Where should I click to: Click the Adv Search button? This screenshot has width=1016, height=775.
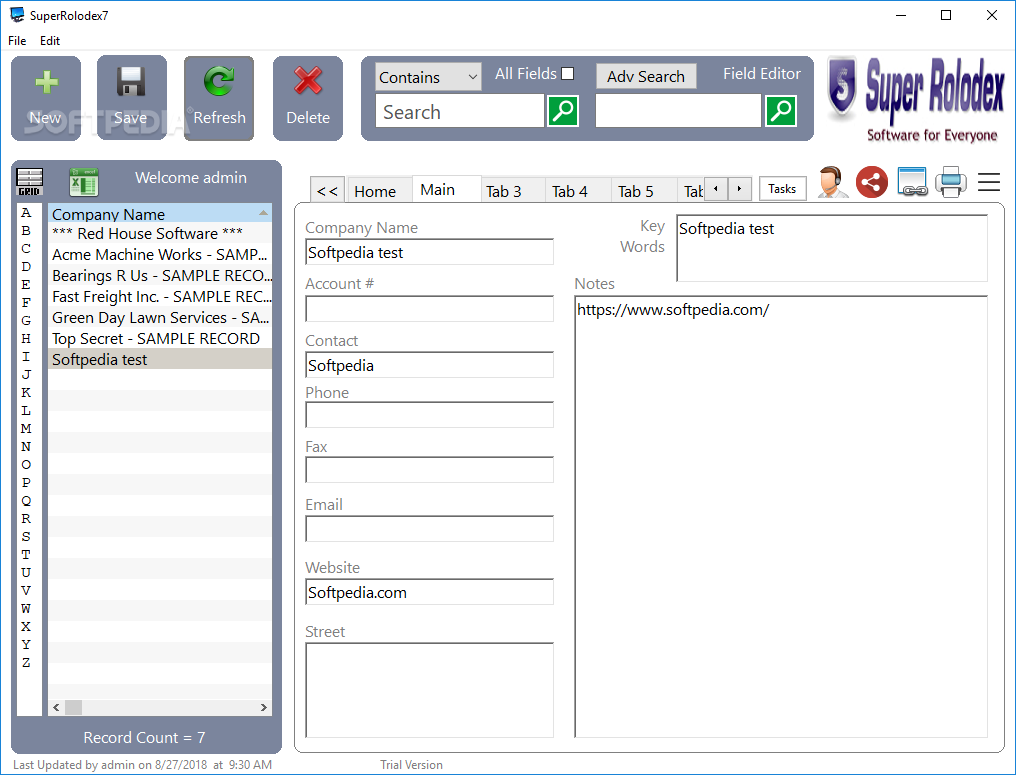coord(646,76)
